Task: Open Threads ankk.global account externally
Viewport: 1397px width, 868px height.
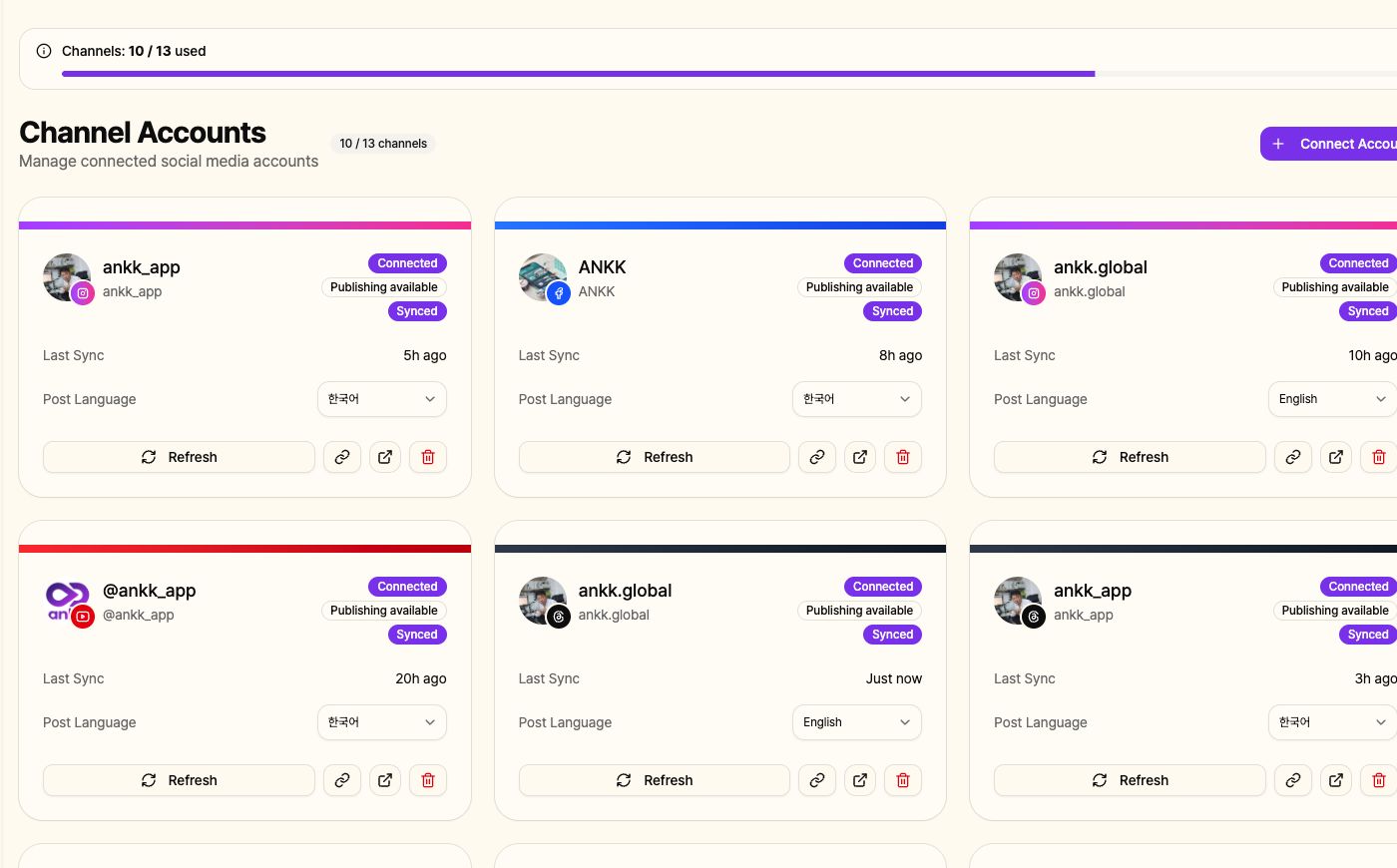Action: click(860, 780)
